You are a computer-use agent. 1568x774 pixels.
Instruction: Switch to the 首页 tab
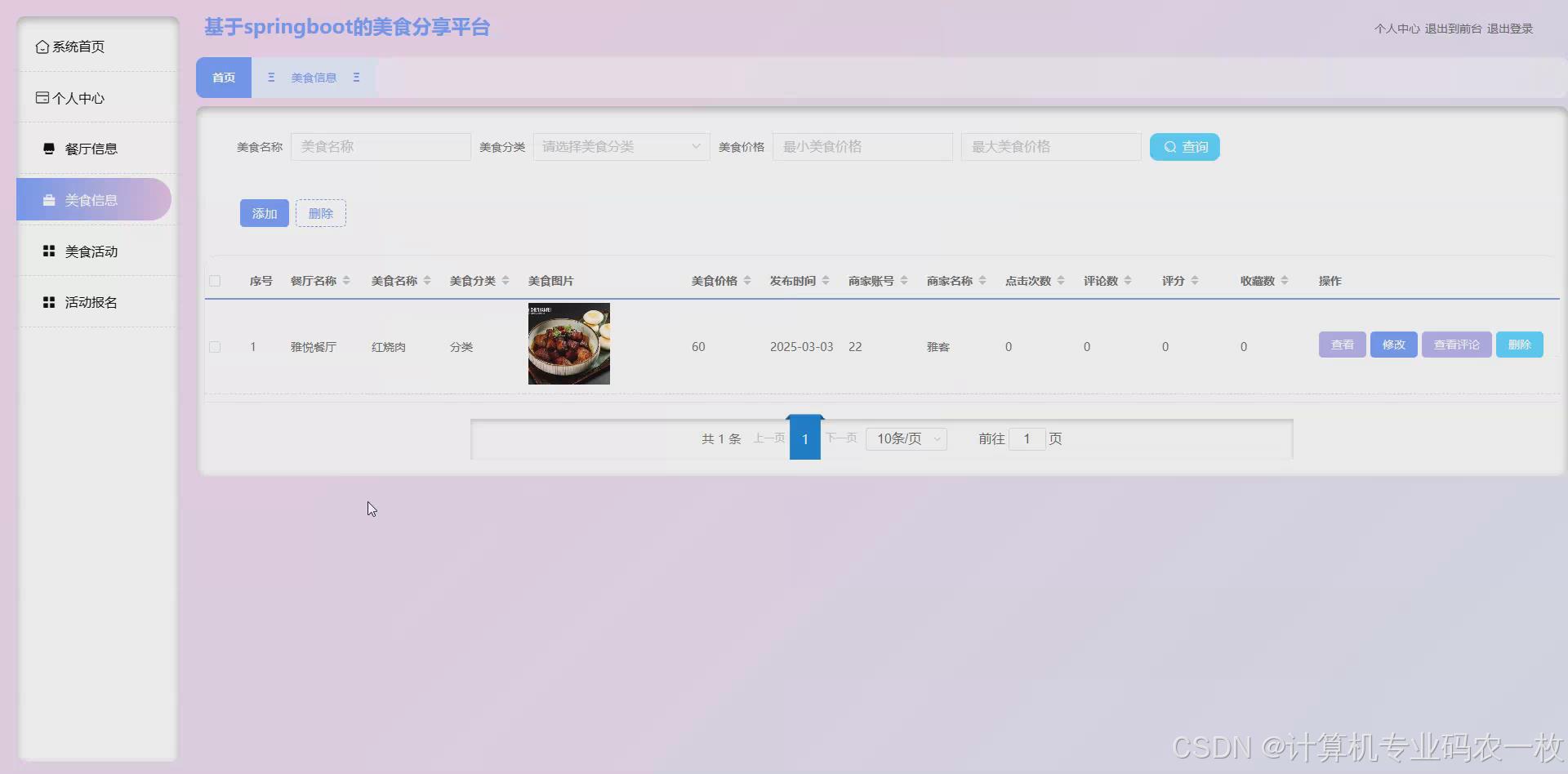click(x=223, y=77)
